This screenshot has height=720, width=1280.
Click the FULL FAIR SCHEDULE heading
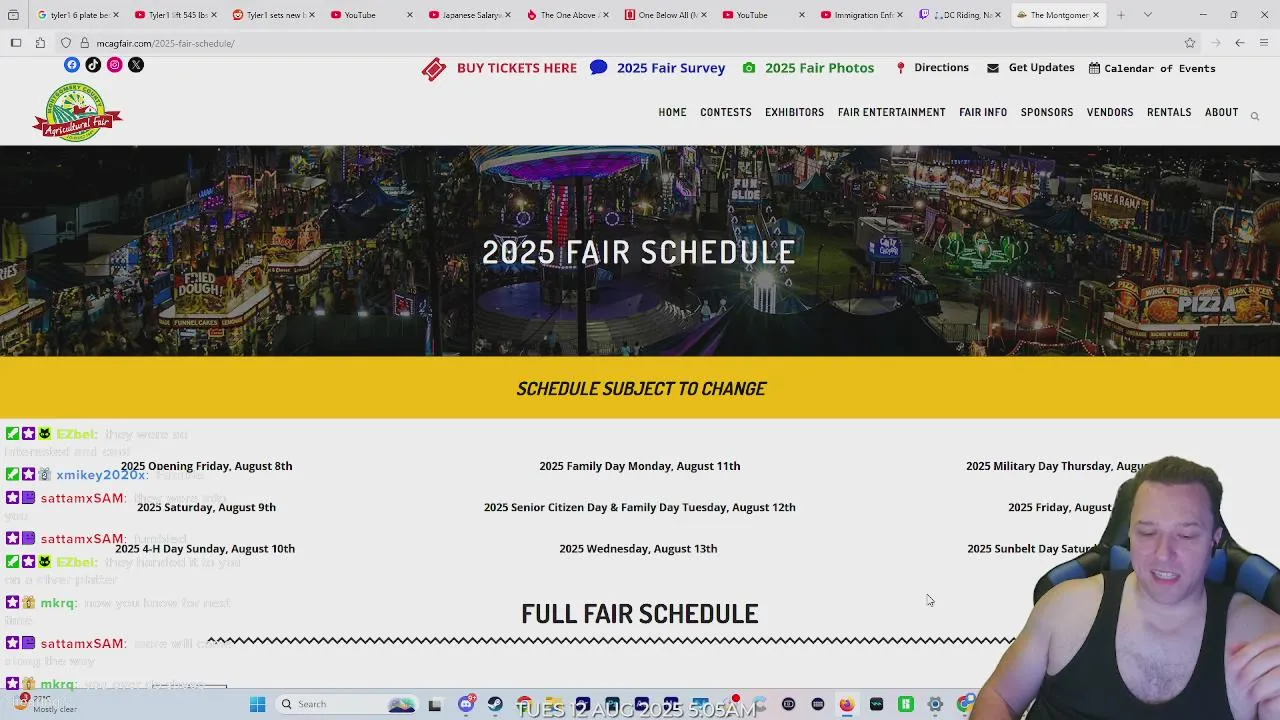[x=640, y=613]
